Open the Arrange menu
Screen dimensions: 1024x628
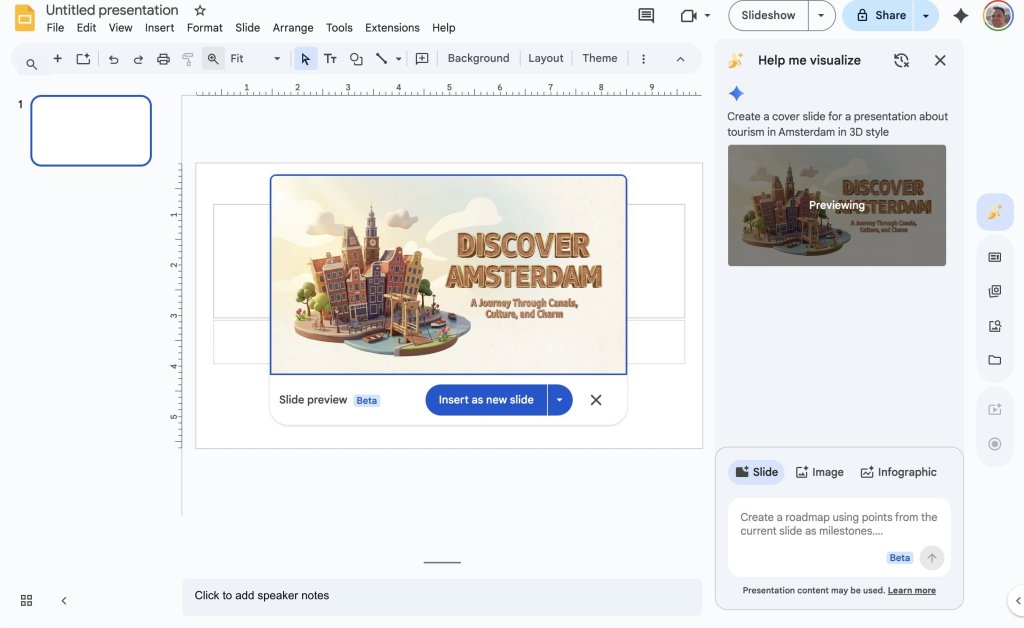(293, 28)
